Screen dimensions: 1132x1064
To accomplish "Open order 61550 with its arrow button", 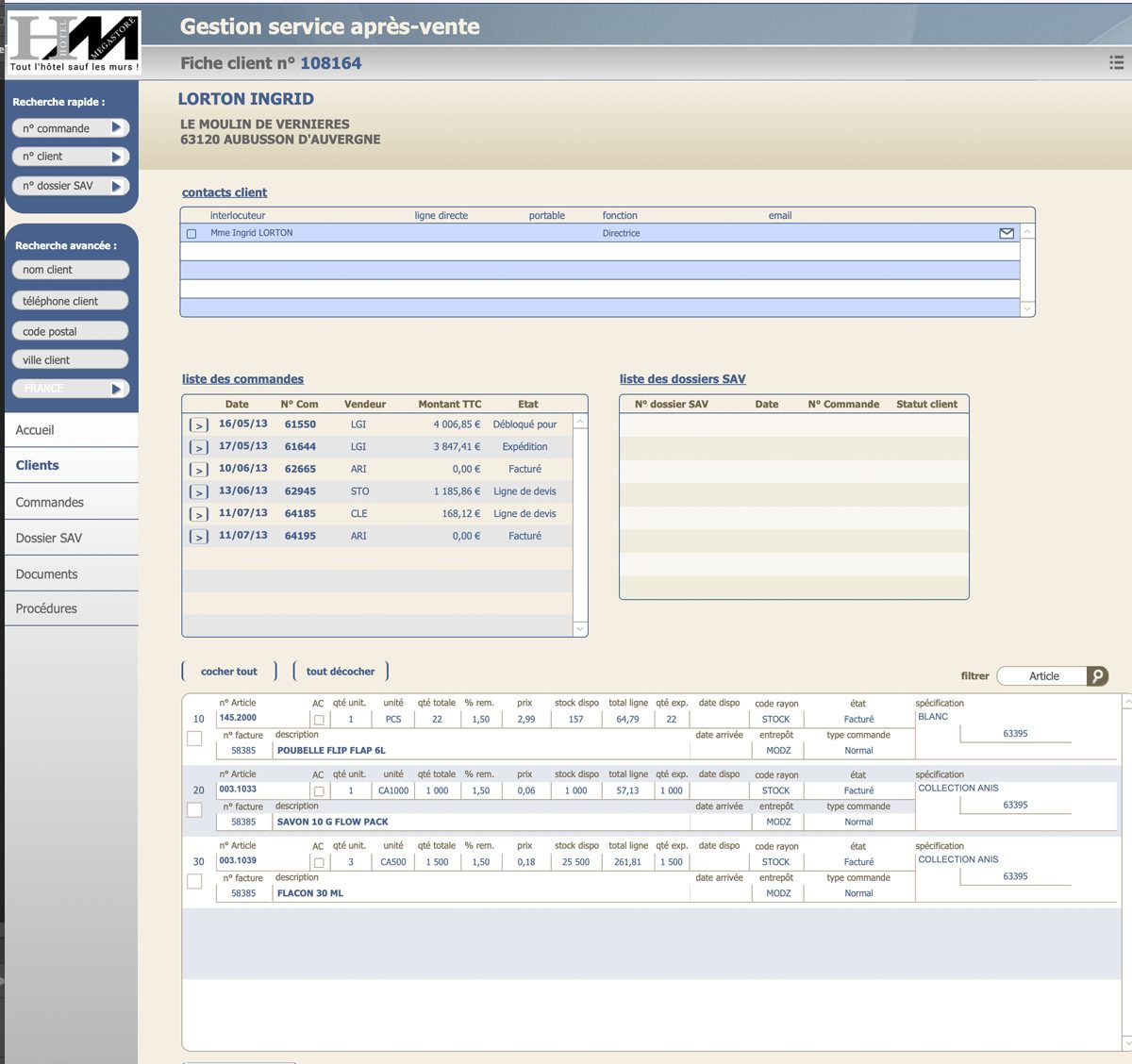I will tap(199, 424).
